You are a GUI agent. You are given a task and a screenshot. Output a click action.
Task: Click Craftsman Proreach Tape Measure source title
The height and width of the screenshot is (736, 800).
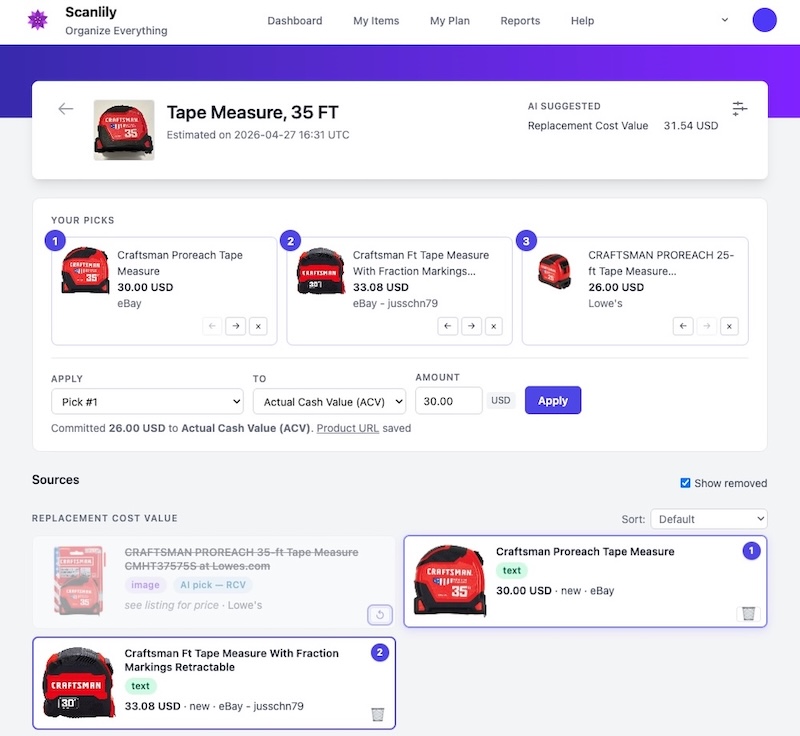point(585,551)
